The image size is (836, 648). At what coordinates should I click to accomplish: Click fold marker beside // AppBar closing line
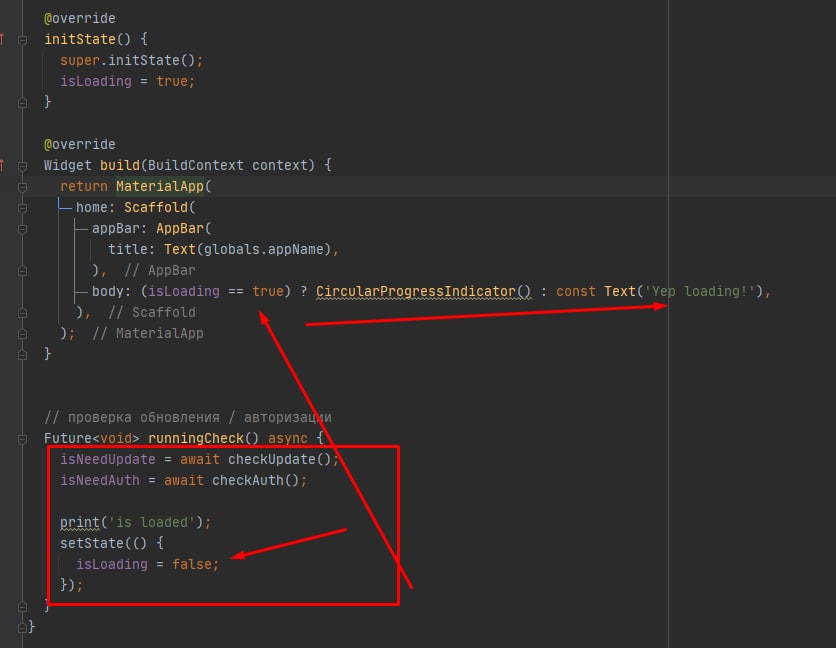22,271
